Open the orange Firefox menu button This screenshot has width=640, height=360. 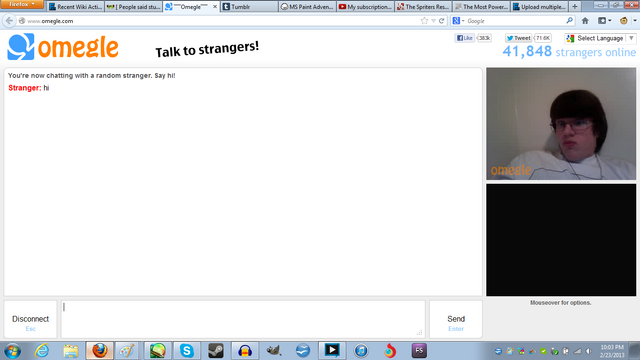pos(22,4)
